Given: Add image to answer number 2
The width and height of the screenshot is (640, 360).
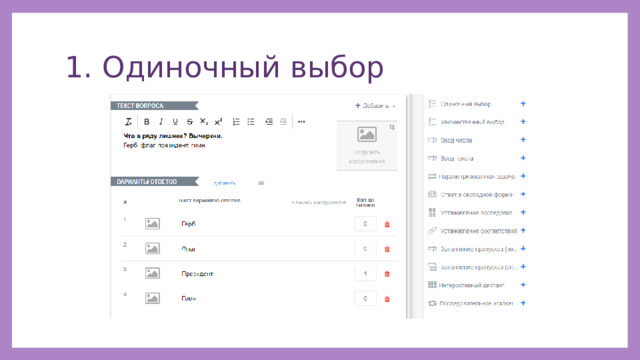Looking at the screenshot, I should pos(152,249).
